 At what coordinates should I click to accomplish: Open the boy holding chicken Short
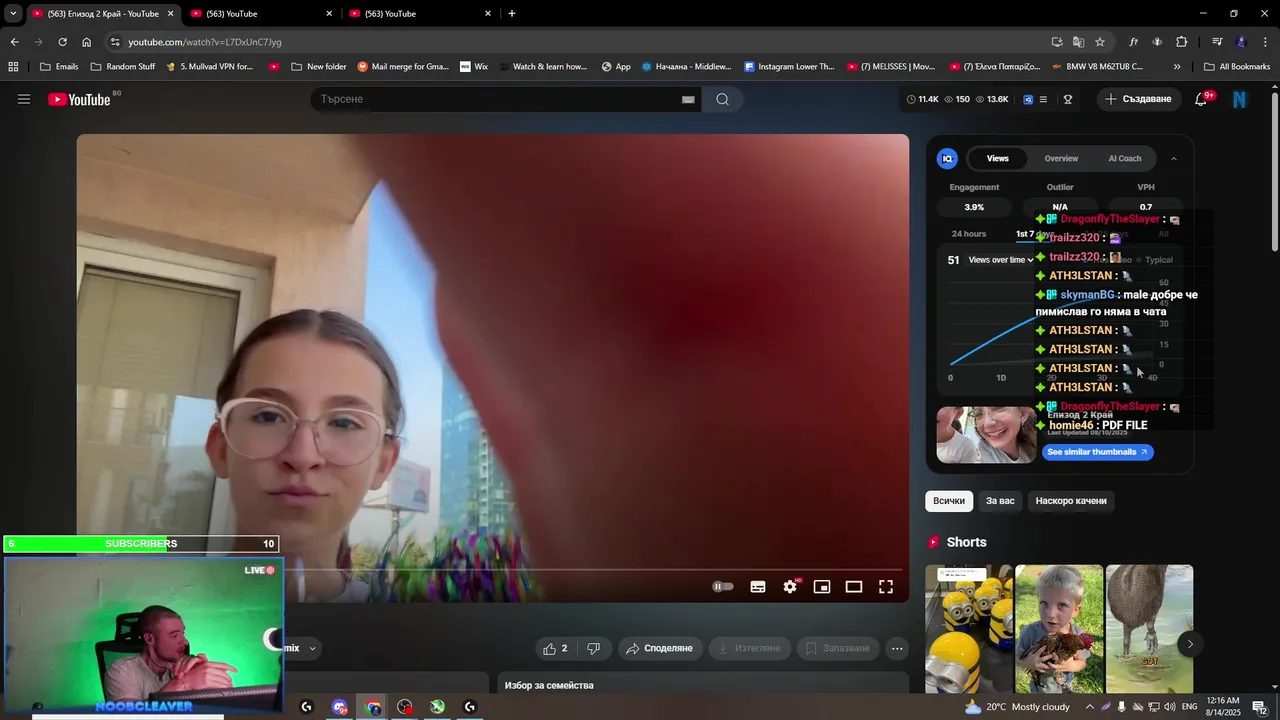pos(1059,629)
